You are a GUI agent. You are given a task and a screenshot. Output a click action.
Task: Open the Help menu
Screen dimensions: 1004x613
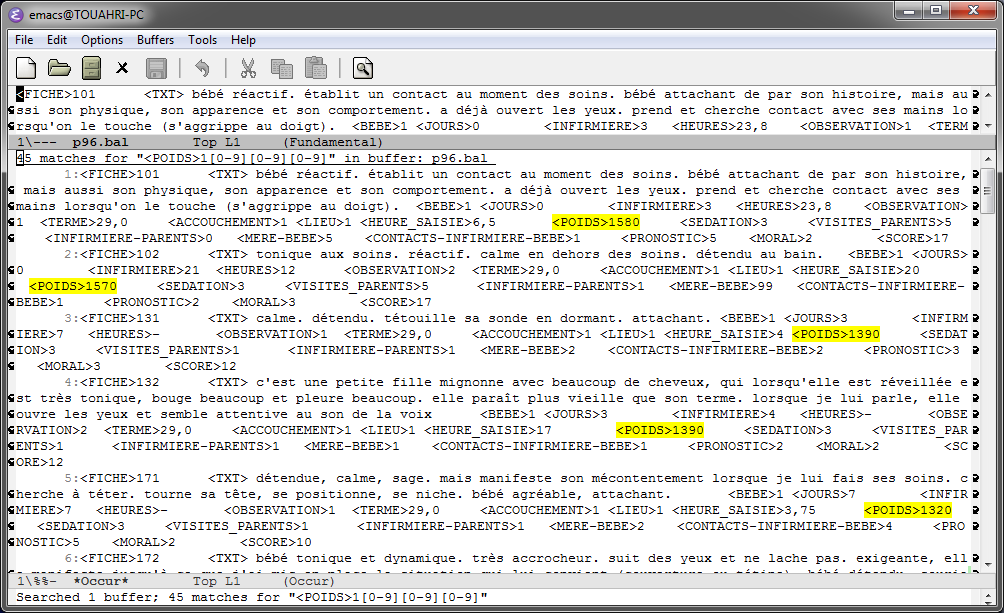tap(243, 40)
